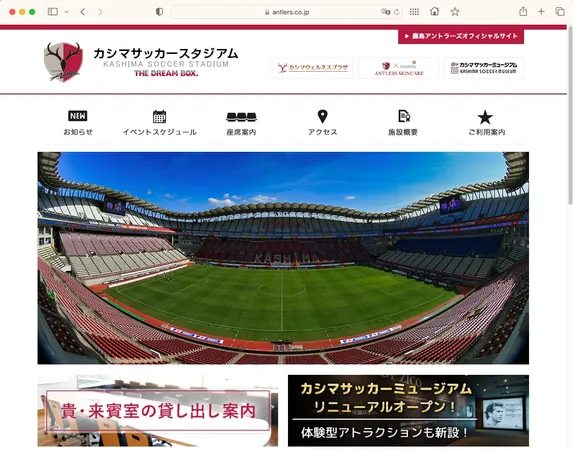Go back with the back arrow

(x=83, y=12)
